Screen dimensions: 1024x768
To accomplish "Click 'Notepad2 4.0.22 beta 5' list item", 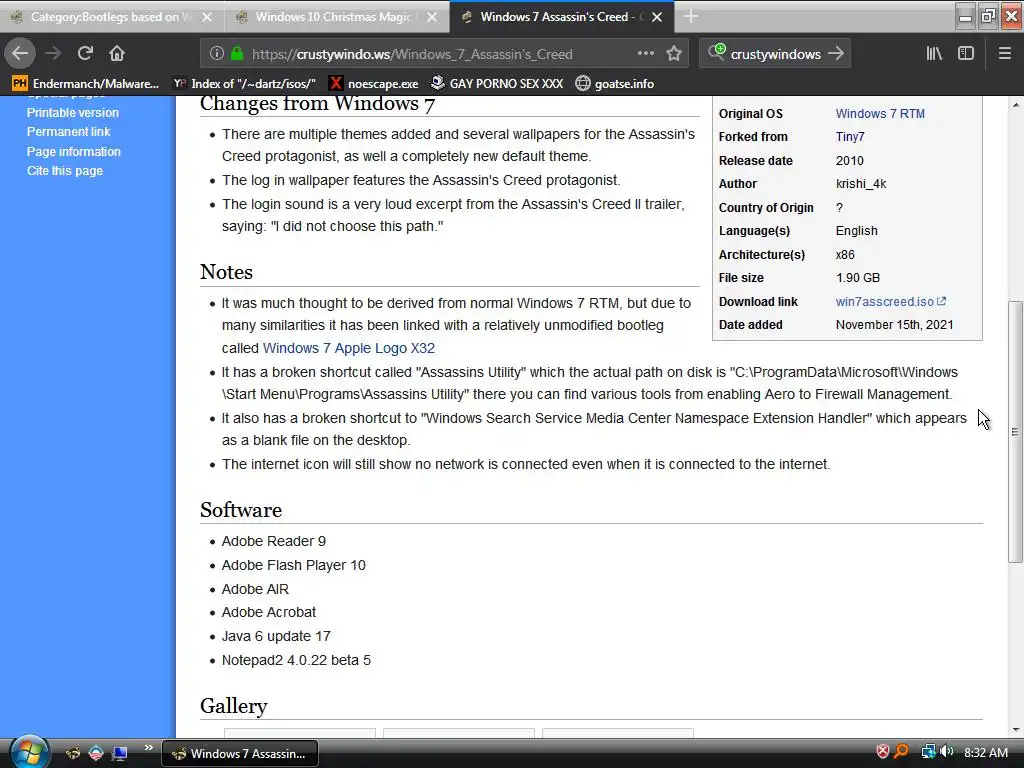I will coord(296,660).
